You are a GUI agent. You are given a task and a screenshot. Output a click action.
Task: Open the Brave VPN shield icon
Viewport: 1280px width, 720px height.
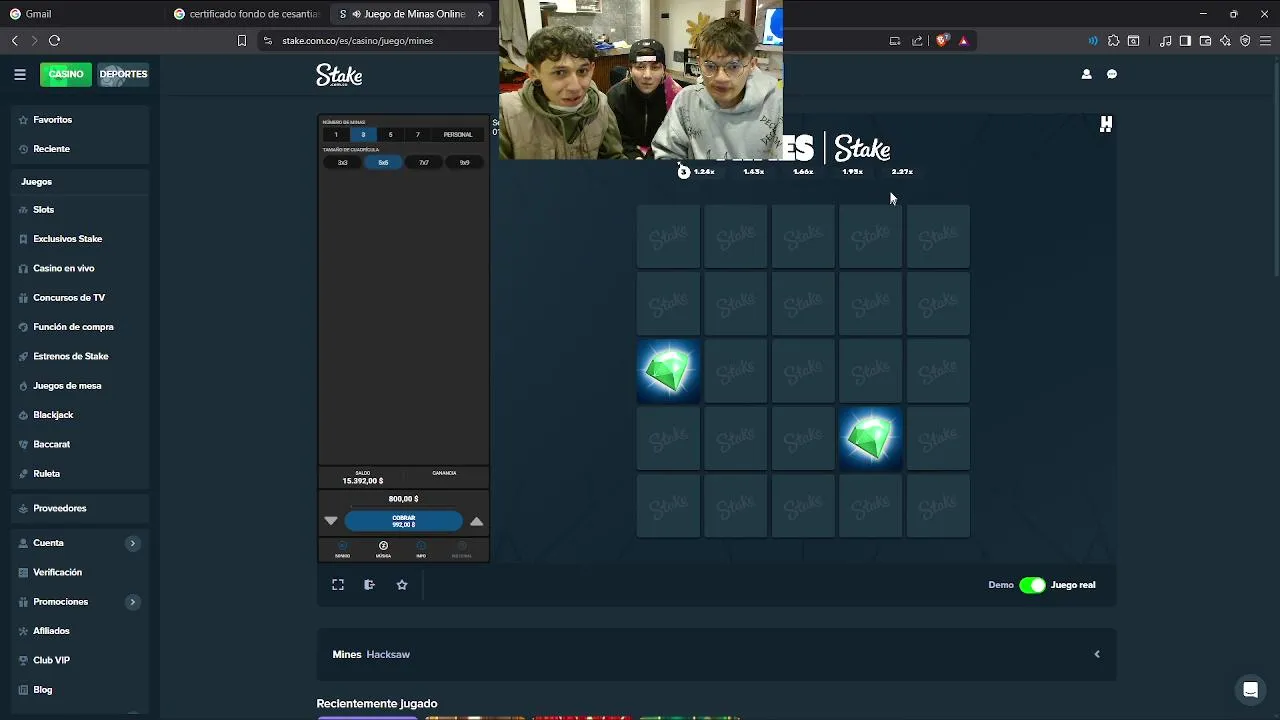[1245, 41]
